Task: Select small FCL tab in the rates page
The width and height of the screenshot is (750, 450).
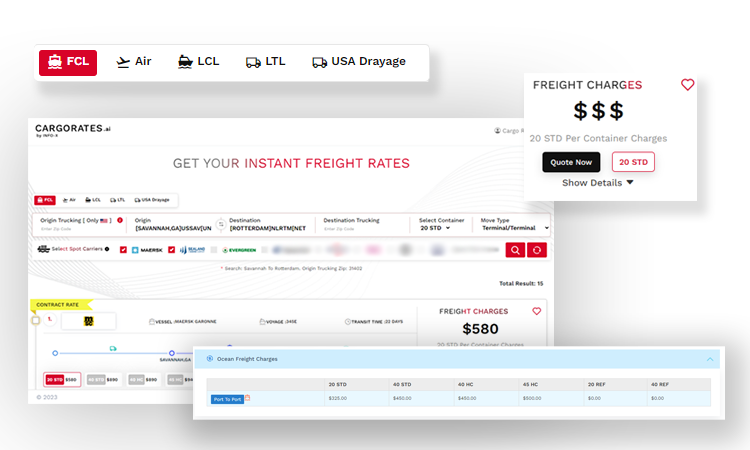Action: pos(45,200)
